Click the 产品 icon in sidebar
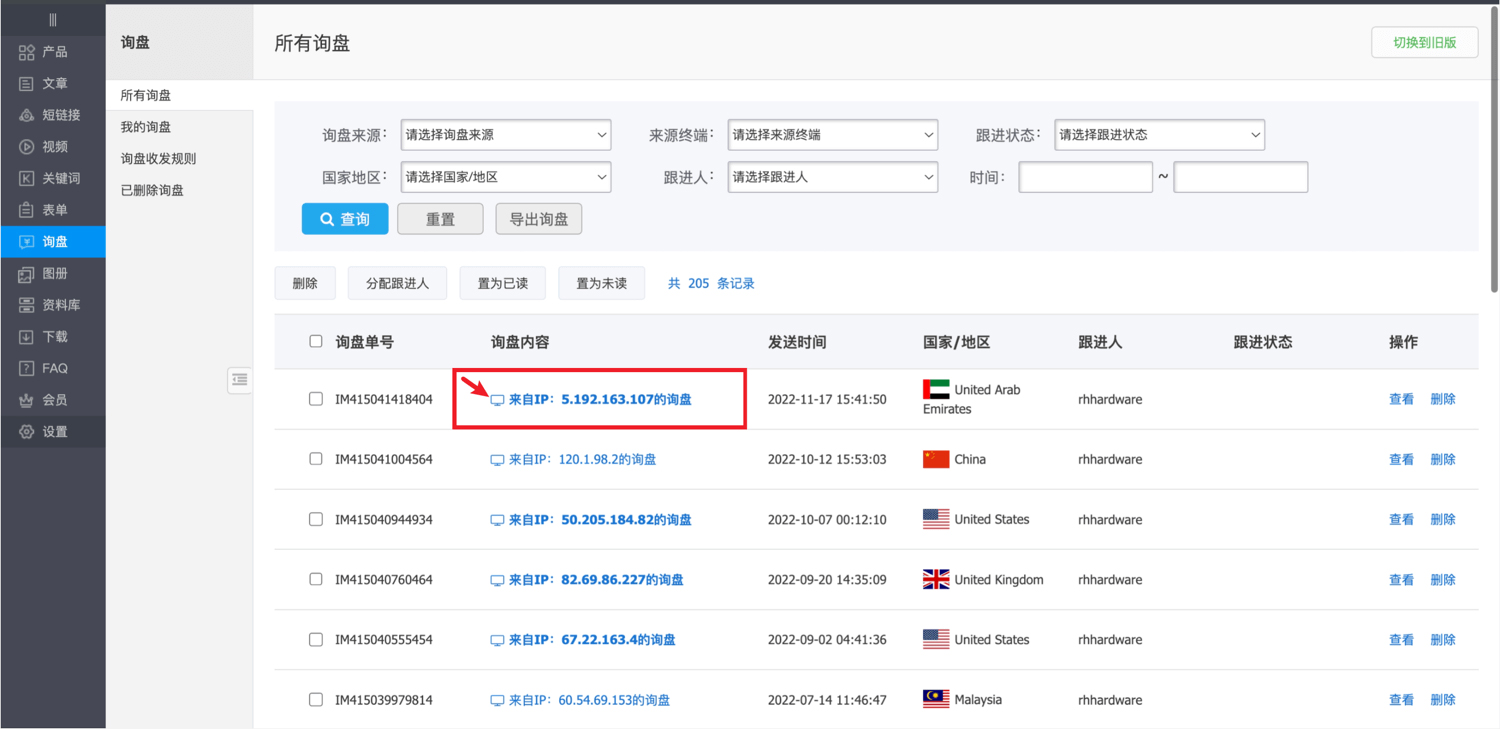This screenshot has height=729, width=1500. (x=27, y=52)
